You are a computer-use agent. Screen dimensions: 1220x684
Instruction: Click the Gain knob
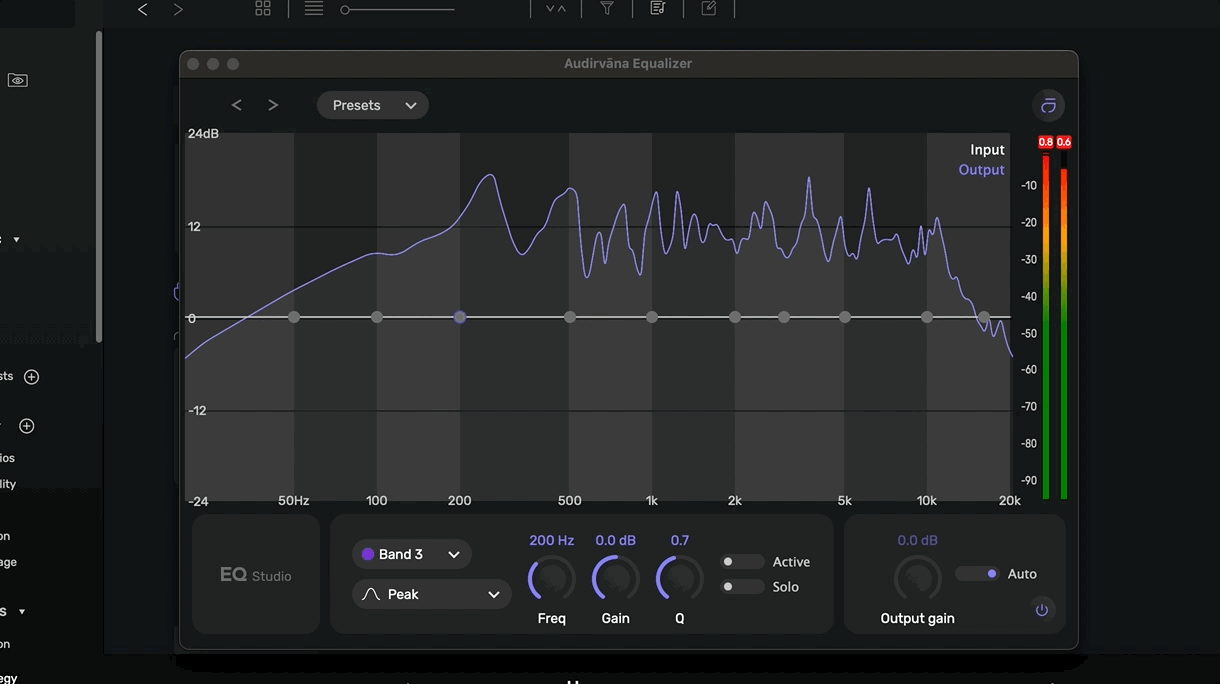click(616, 579)
